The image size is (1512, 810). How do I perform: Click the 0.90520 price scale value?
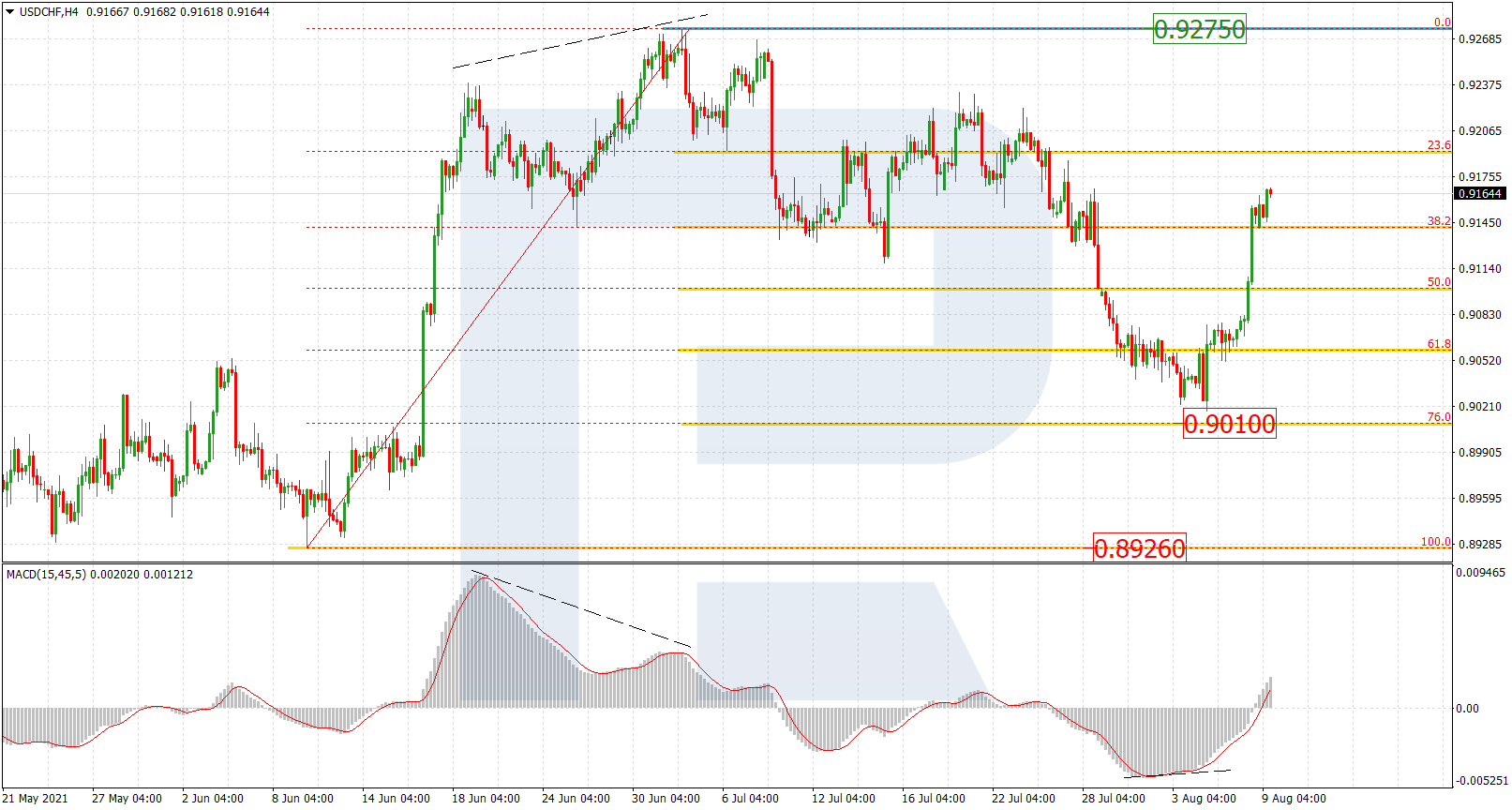coord(1480,361)
